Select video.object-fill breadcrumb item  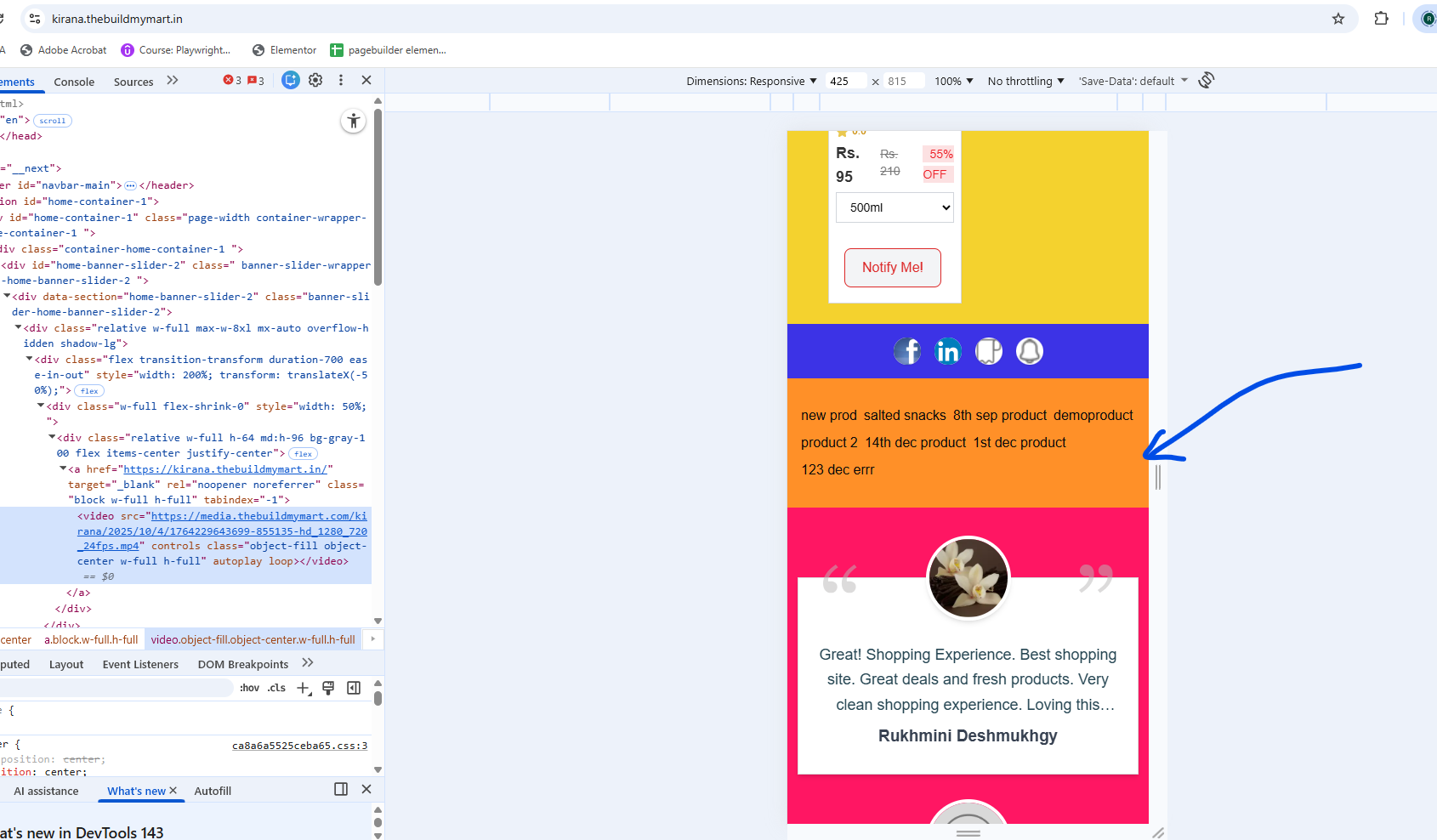[x=253, y=639]
